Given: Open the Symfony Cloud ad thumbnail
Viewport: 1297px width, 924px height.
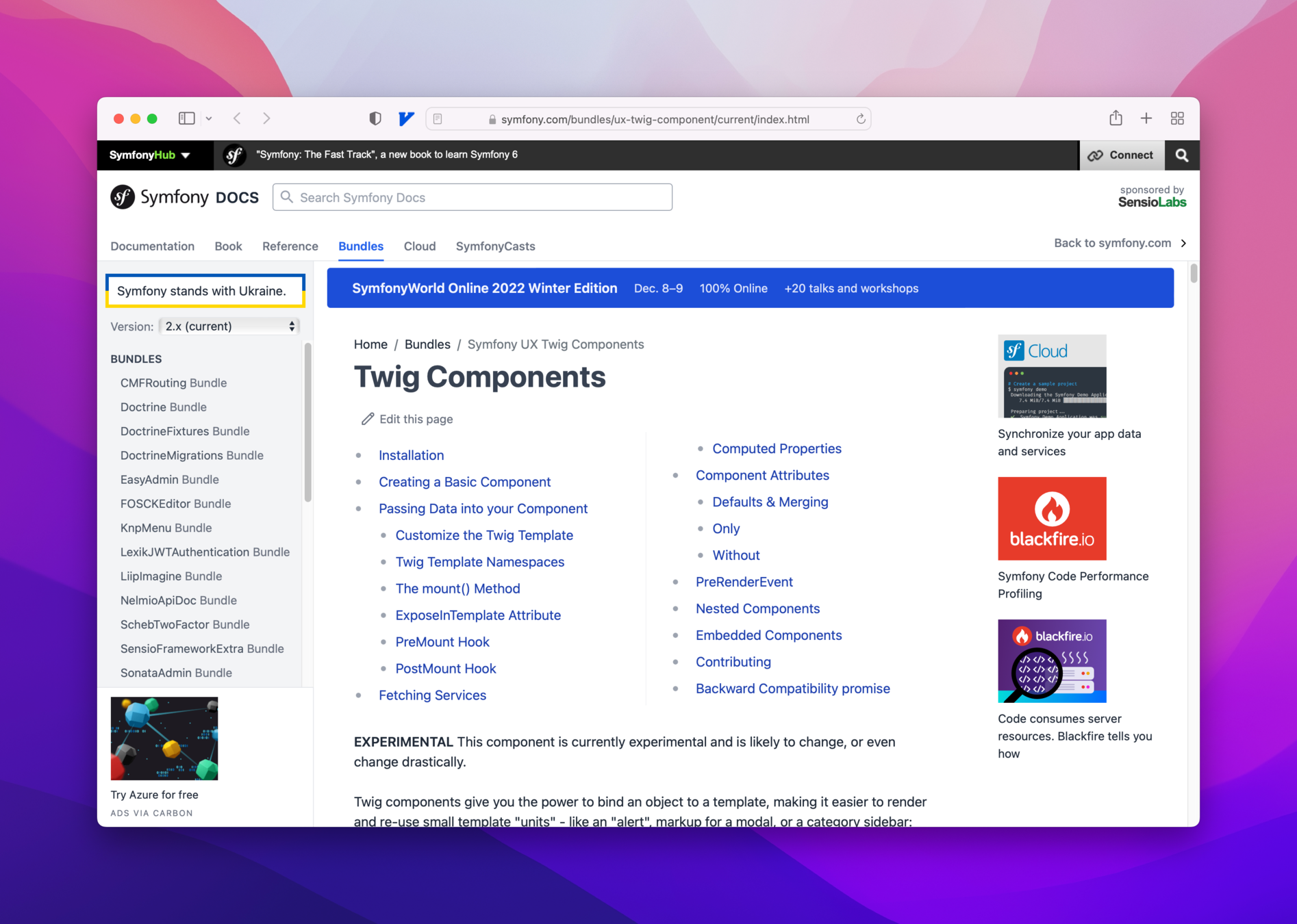Looking at the screenshot, I should [x=1052, y=376].
